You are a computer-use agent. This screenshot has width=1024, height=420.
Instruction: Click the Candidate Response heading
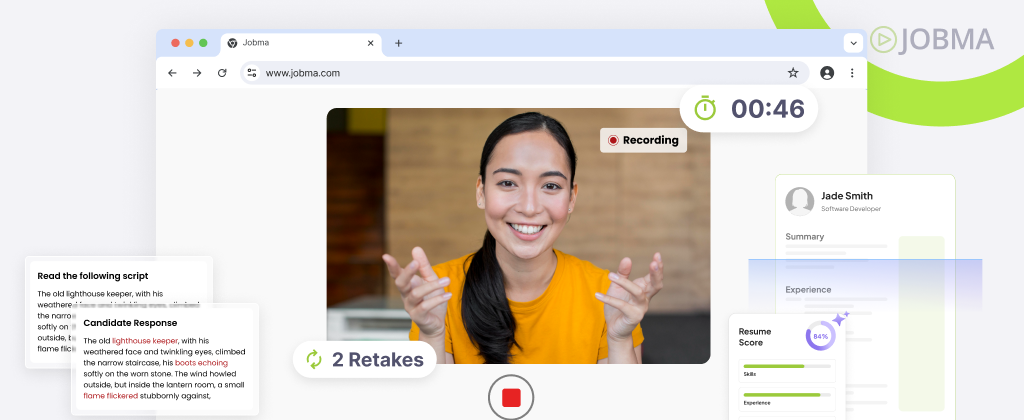[130, 323]
